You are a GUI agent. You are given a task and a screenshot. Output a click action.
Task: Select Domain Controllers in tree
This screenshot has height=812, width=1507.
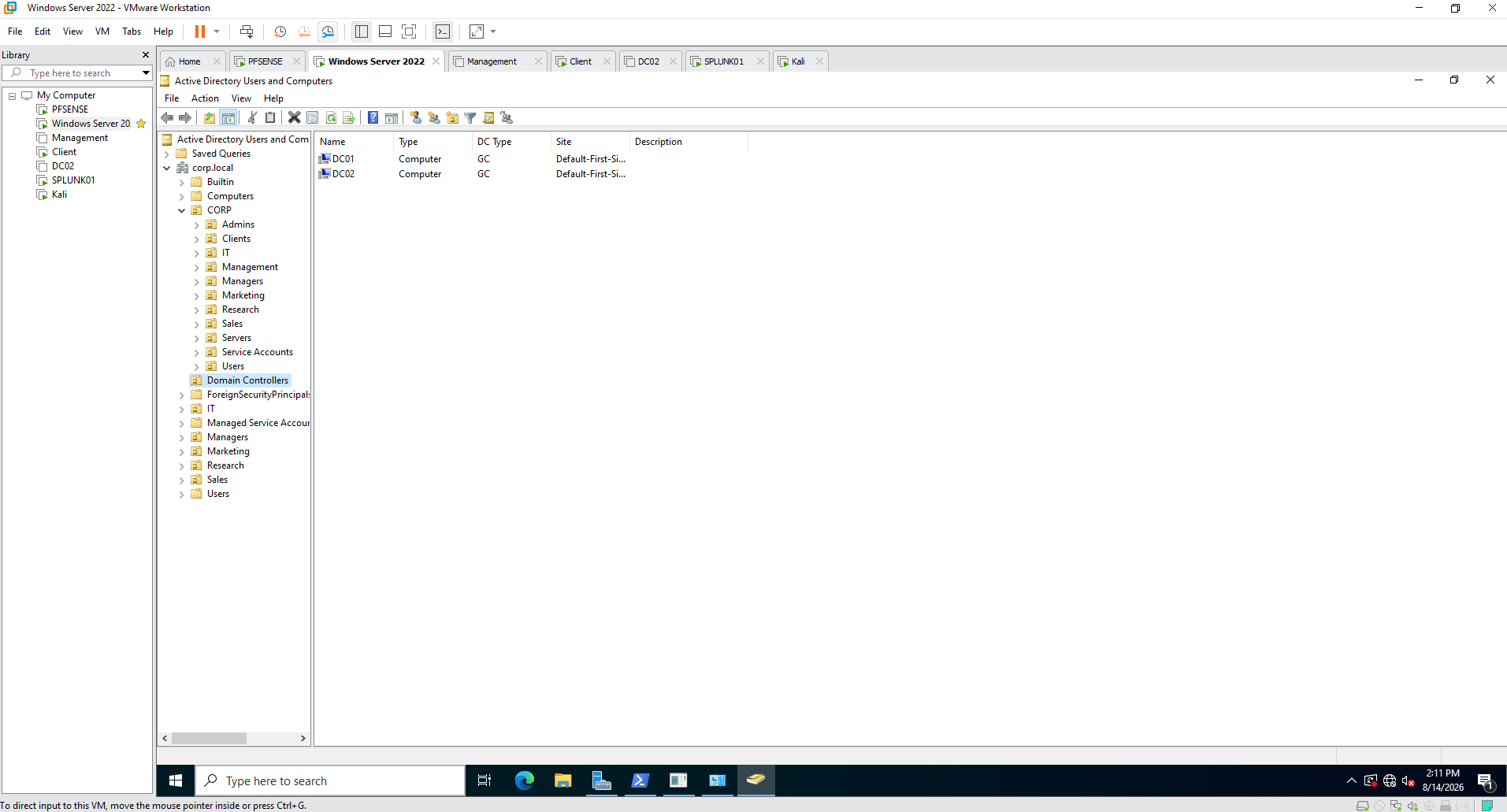coord(247,380)
